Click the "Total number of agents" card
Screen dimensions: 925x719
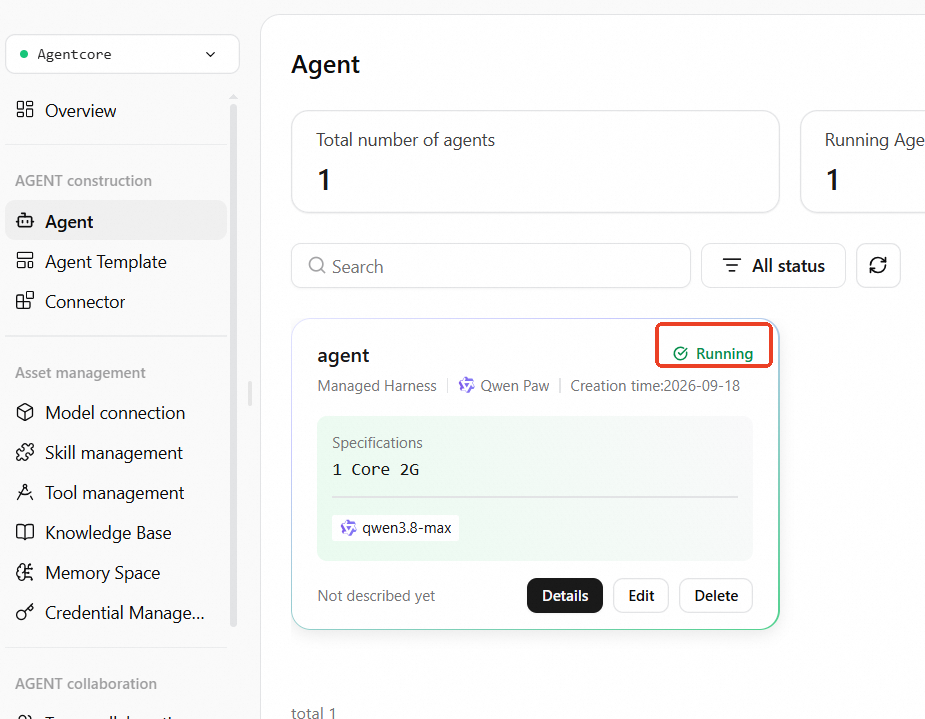point(536,162)
